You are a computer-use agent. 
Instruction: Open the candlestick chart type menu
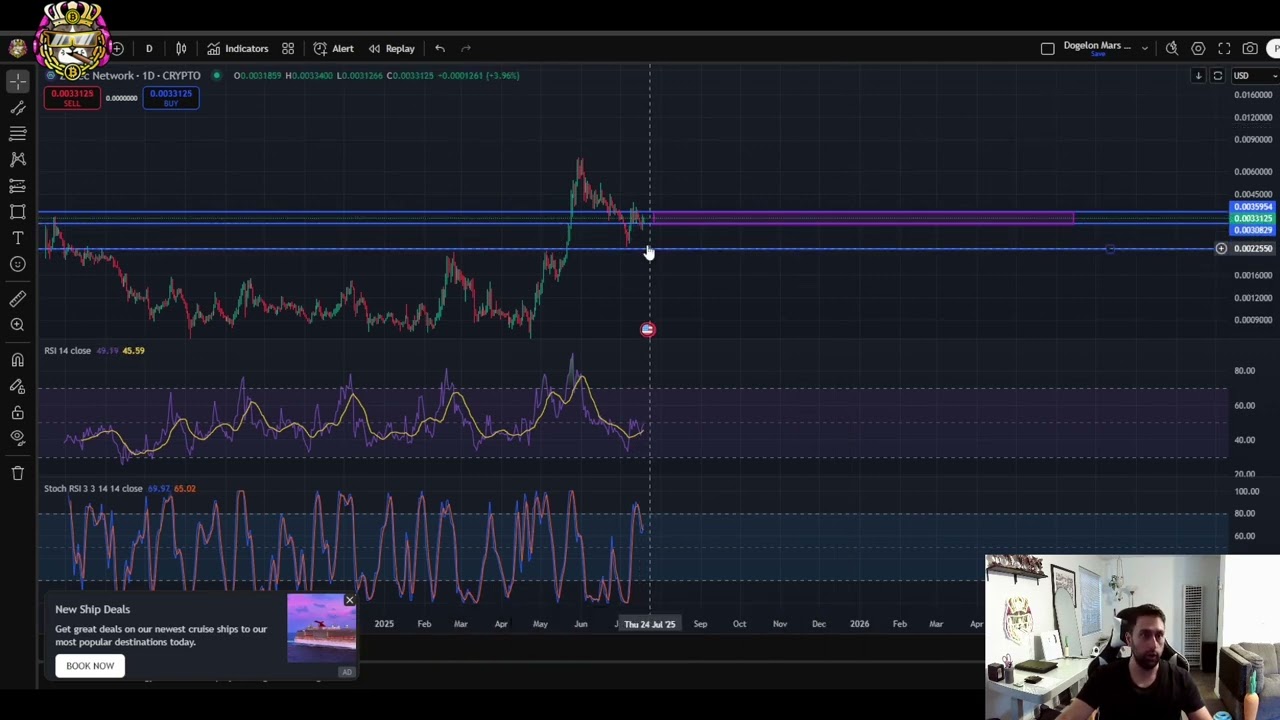181,48
